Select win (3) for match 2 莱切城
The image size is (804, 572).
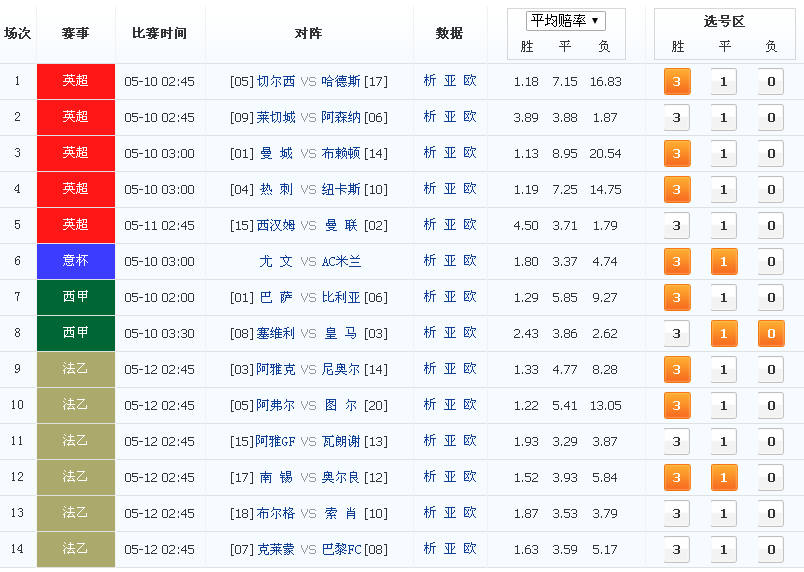point(677,118)
